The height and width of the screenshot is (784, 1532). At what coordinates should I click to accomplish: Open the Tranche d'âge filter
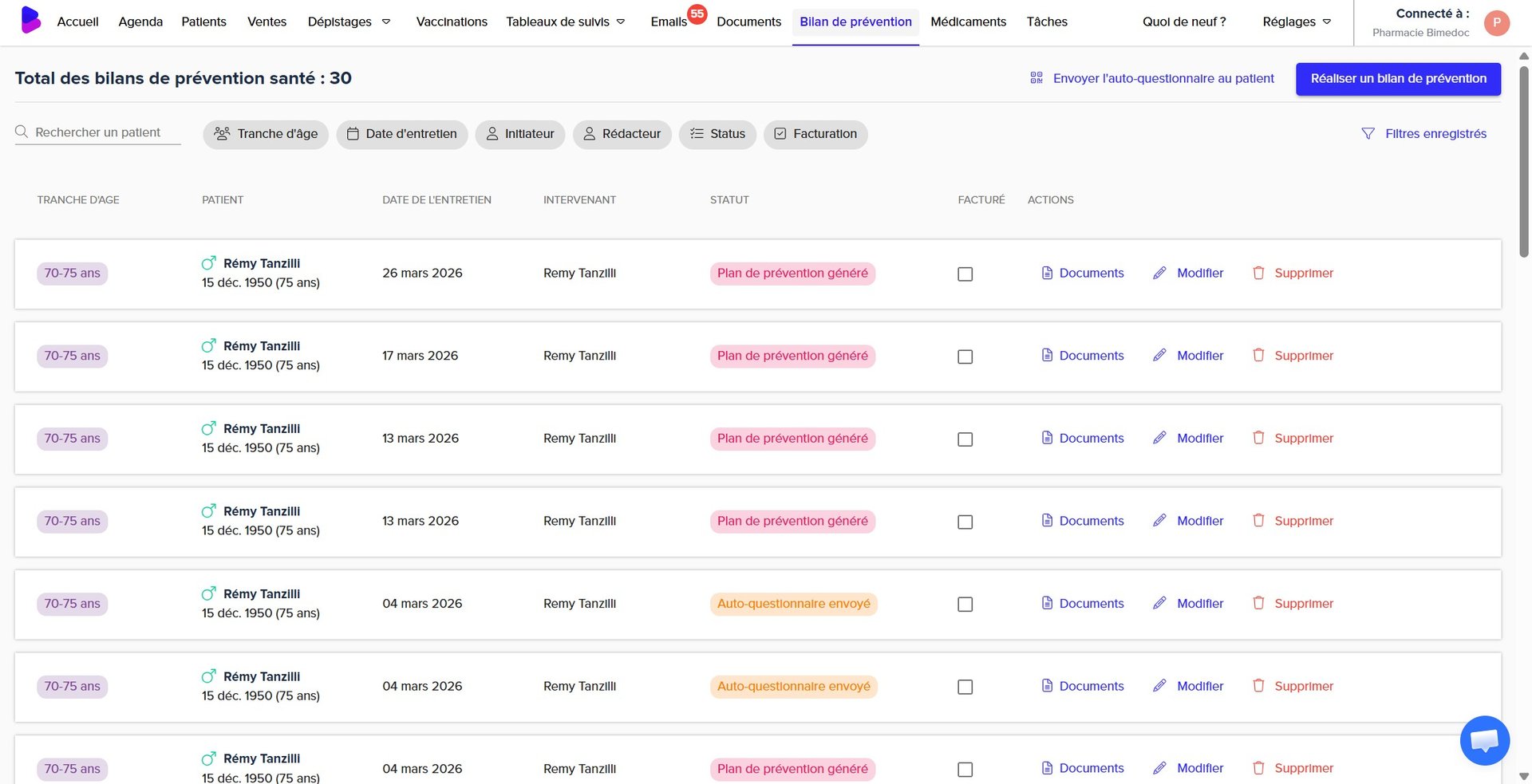click(266, 134)
